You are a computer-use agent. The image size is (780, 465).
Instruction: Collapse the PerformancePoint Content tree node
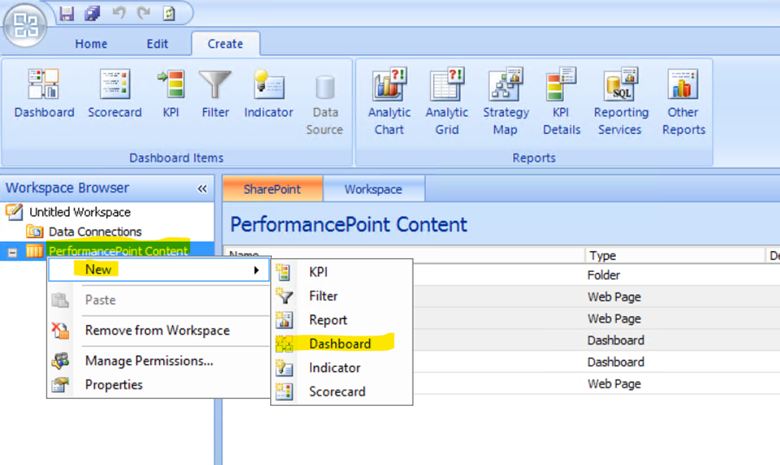(x=12, y=253)
